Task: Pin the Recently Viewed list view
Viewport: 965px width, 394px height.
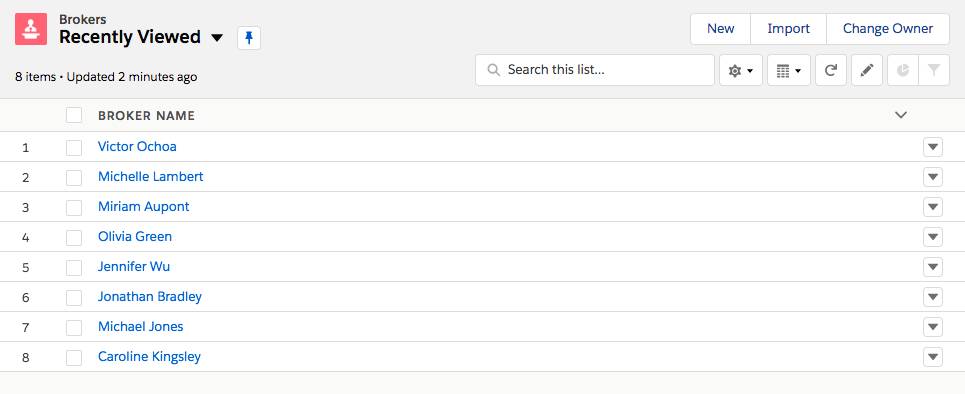Action: (249, 38)
